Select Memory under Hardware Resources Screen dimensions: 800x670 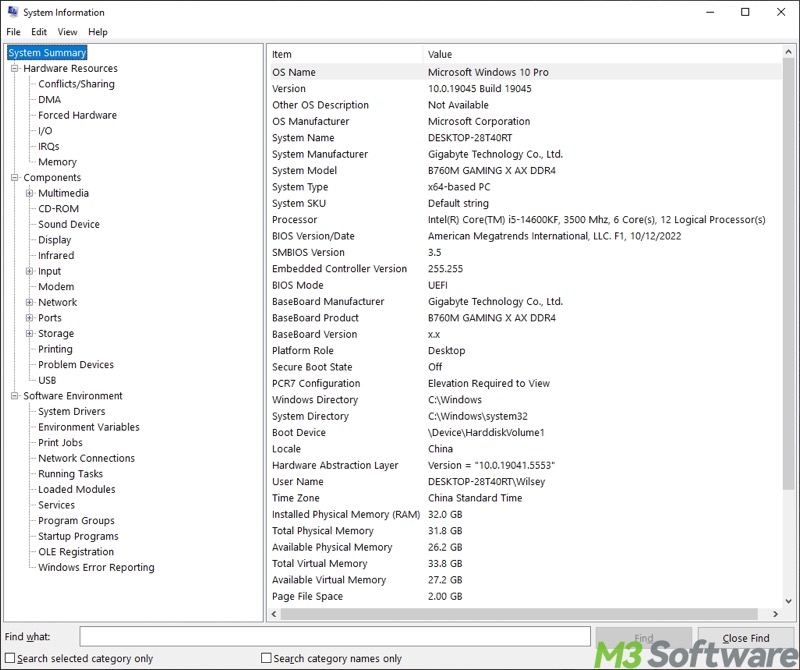pyautogui.click(x=57, y=162)
